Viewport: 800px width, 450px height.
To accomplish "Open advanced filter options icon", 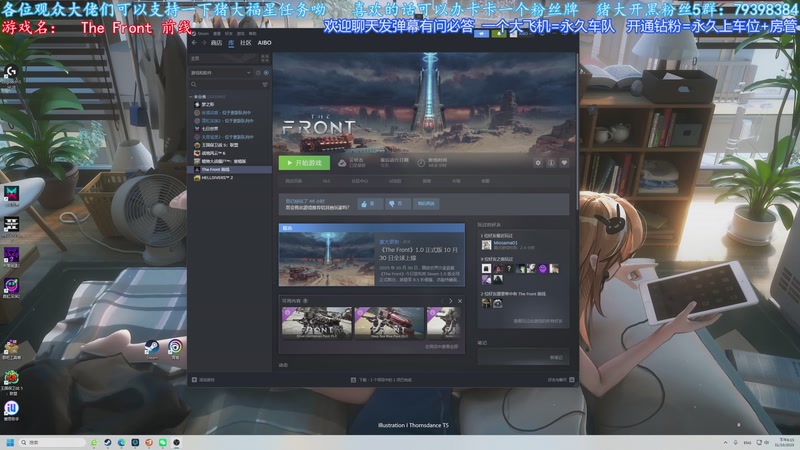I will [265, 85].
